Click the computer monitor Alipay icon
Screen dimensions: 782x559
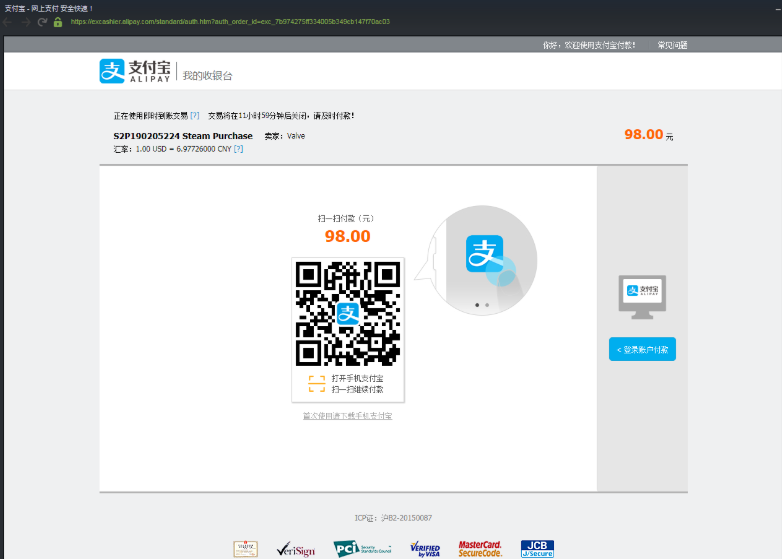[x=642, y=291]
